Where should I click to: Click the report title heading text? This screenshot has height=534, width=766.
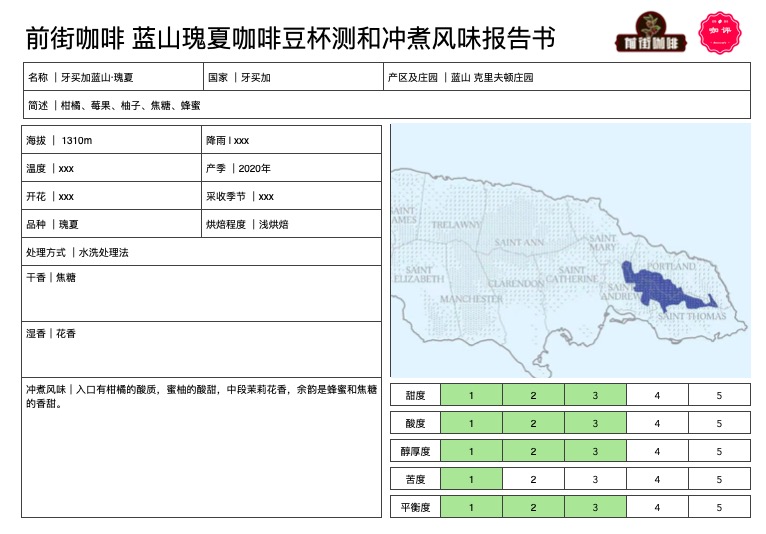(x=290, y=38)
